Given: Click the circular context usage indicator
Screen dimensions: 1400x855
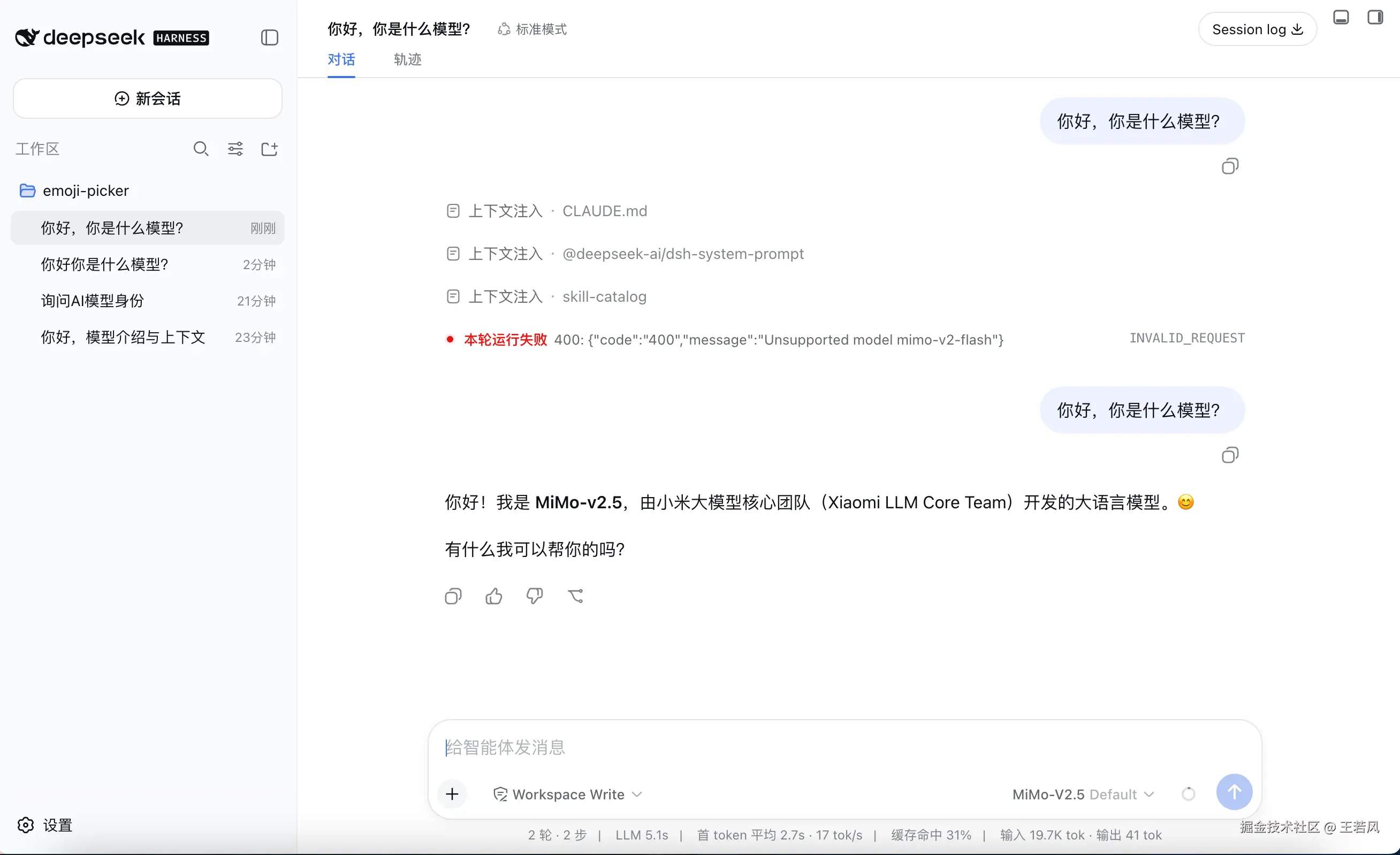Looking at the screenshot, I should tap(1188, 793).
